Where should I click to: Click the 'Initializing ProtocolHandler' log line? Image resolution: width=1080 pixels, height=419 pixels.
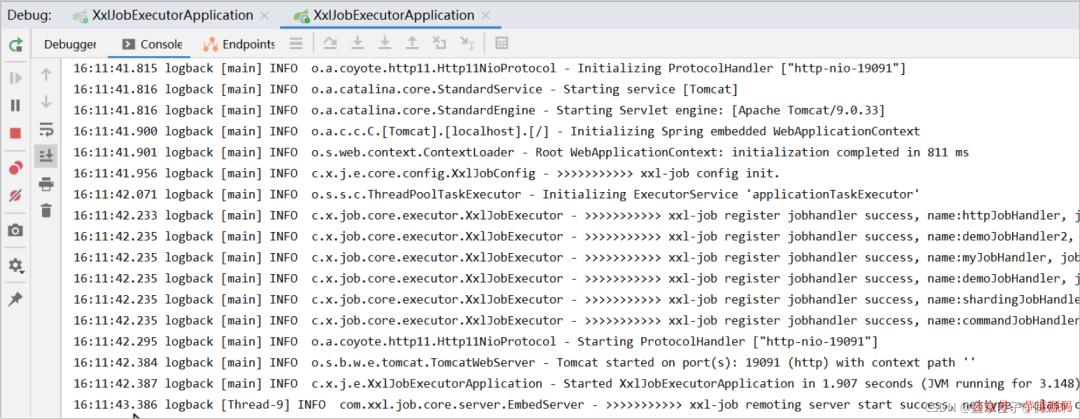click(489, 68)
